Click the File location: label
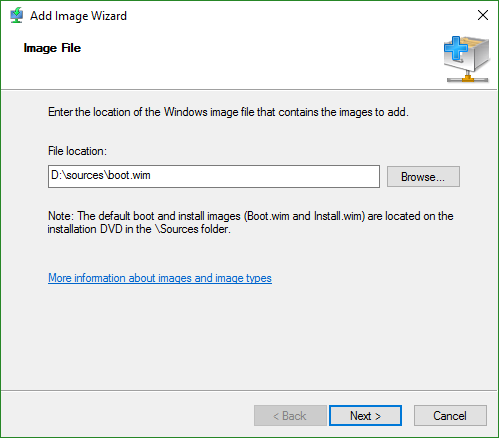This screenshot has width=499, height=438. point(77,151)
